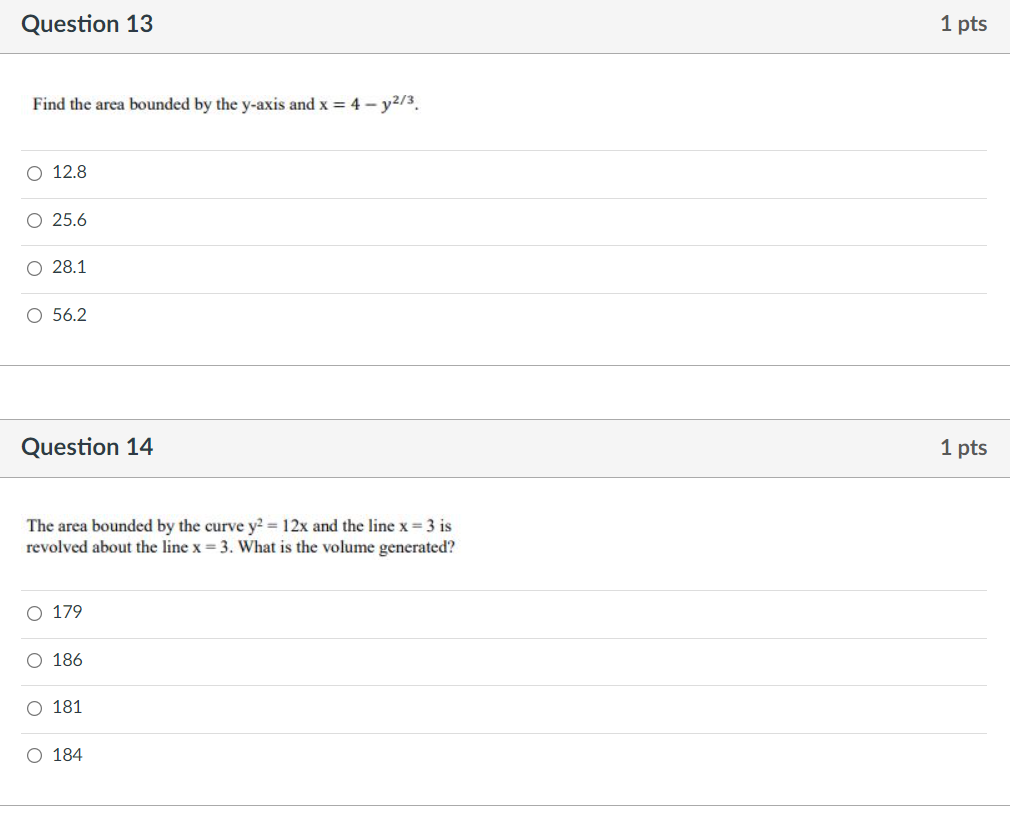Click the Question 13 heading
This screenshot has width=1010, height=820.
[87, 23]
